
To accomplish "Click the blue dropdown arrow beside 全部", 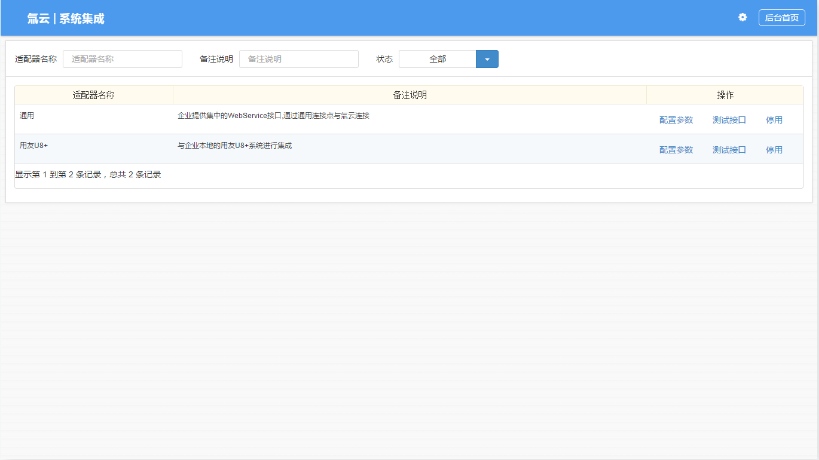I will [487, 59].
